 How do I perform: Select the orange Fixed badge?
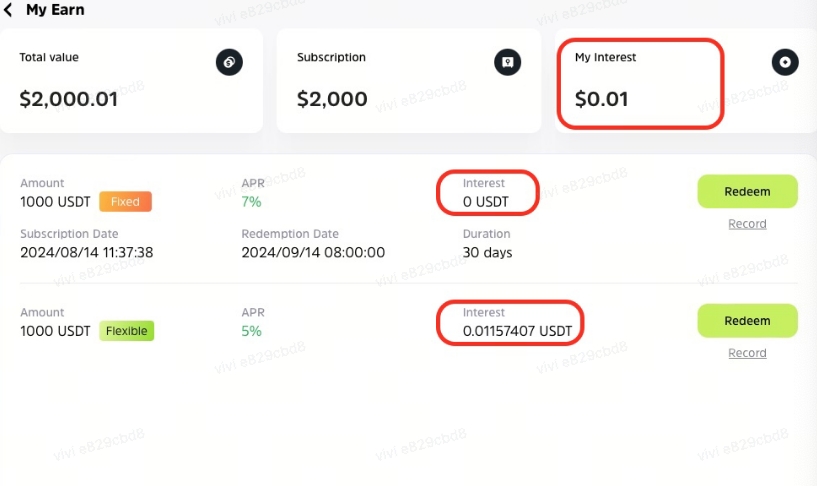tap(125, 202)
